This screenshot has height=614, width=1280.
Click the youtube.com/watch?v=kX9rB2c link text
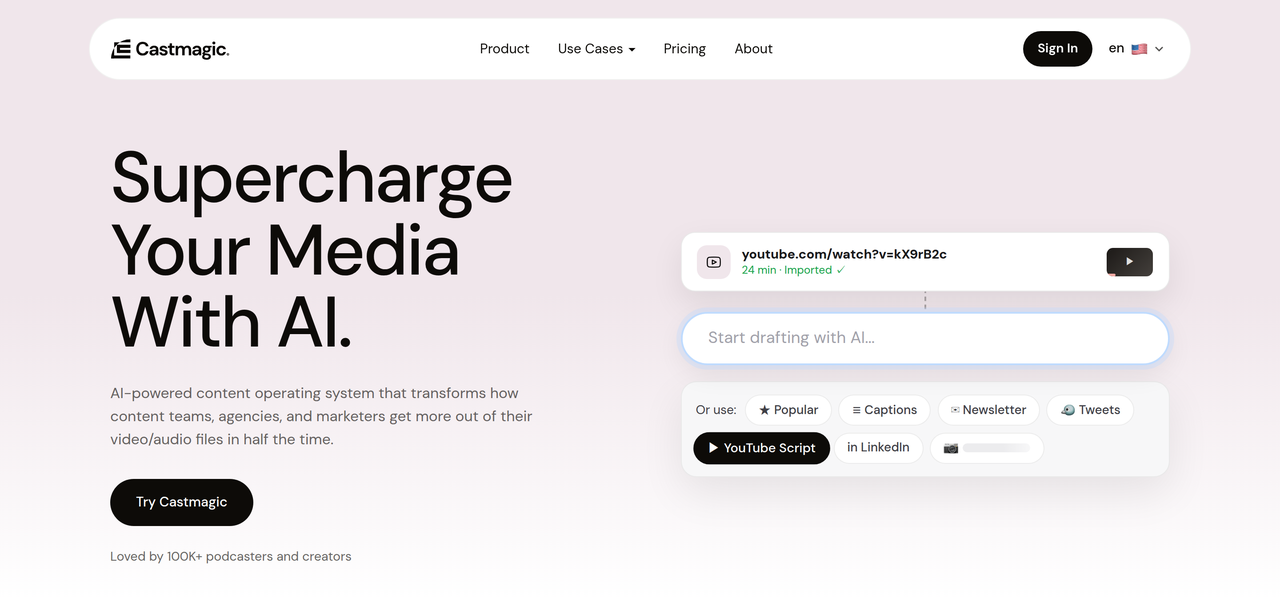pyautogui.click(x=844, y=254)
